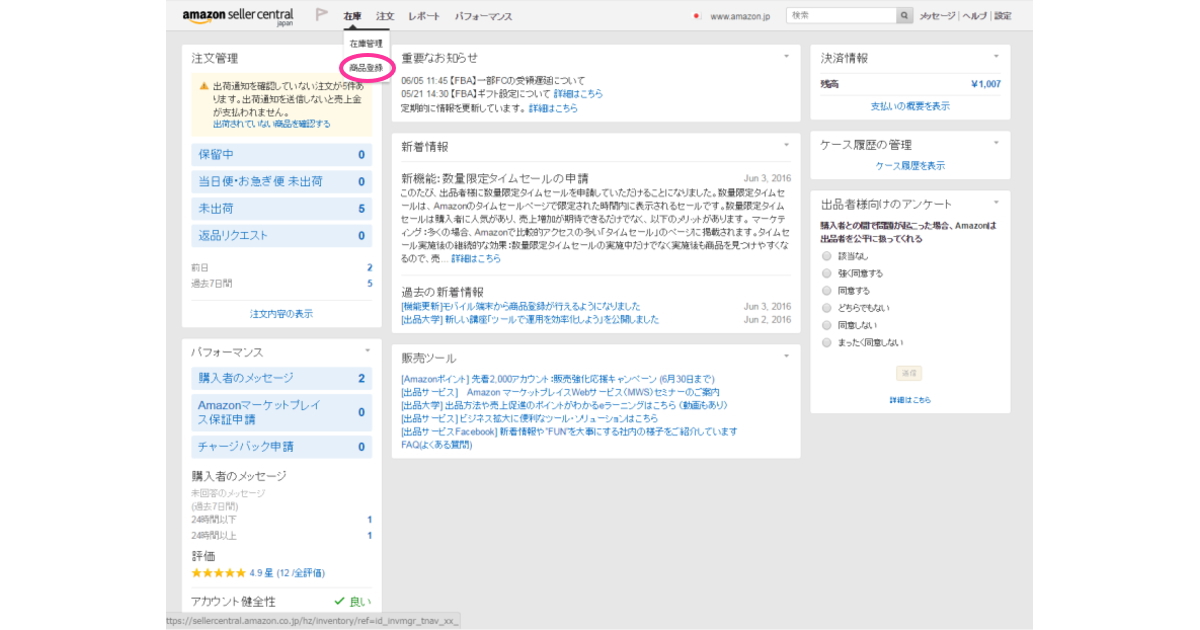Open the 未出荷 orders row with count 5
Image resolution: width=1200 pixels, height=630 pixels.
click(282, 208)
